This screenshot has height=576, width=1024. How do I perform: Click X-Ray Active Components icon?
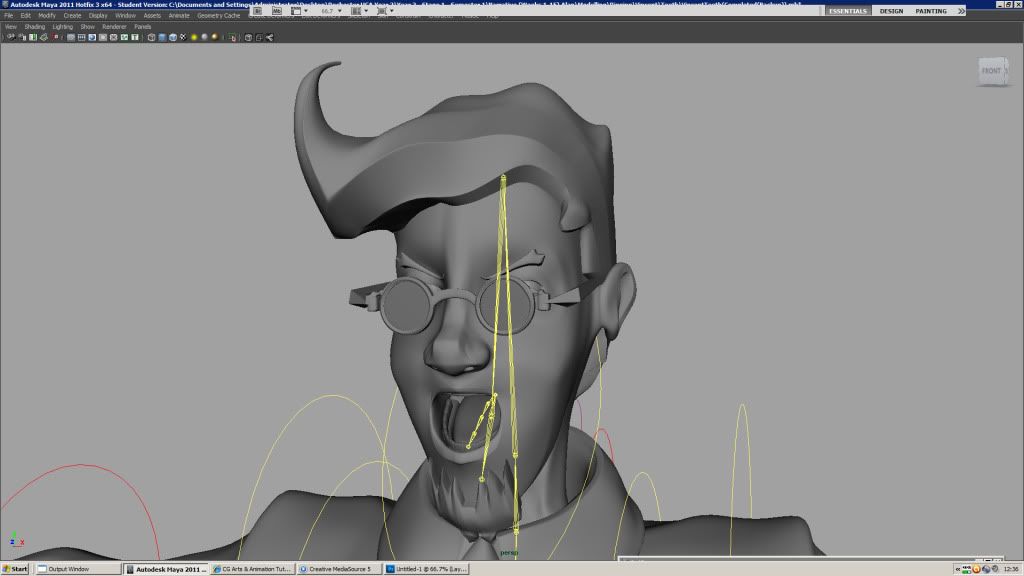259,37
